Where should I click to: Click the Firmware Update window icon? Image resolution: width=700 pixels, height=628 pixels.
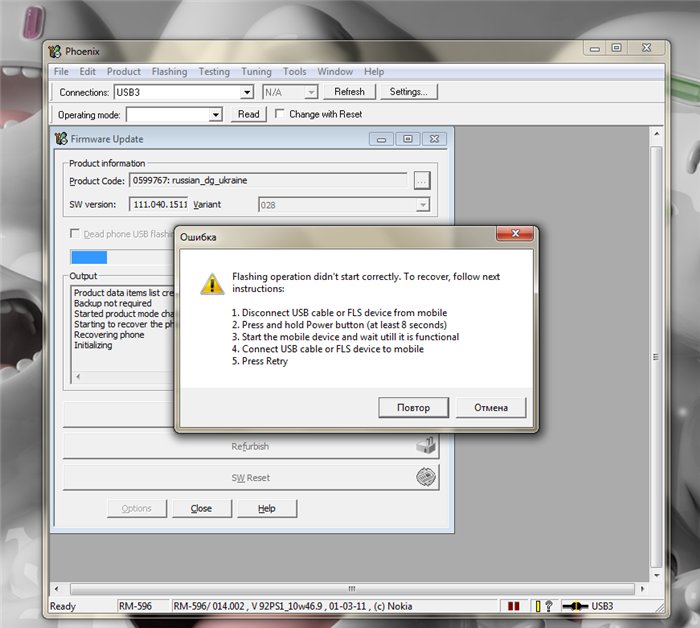(62, 139)
